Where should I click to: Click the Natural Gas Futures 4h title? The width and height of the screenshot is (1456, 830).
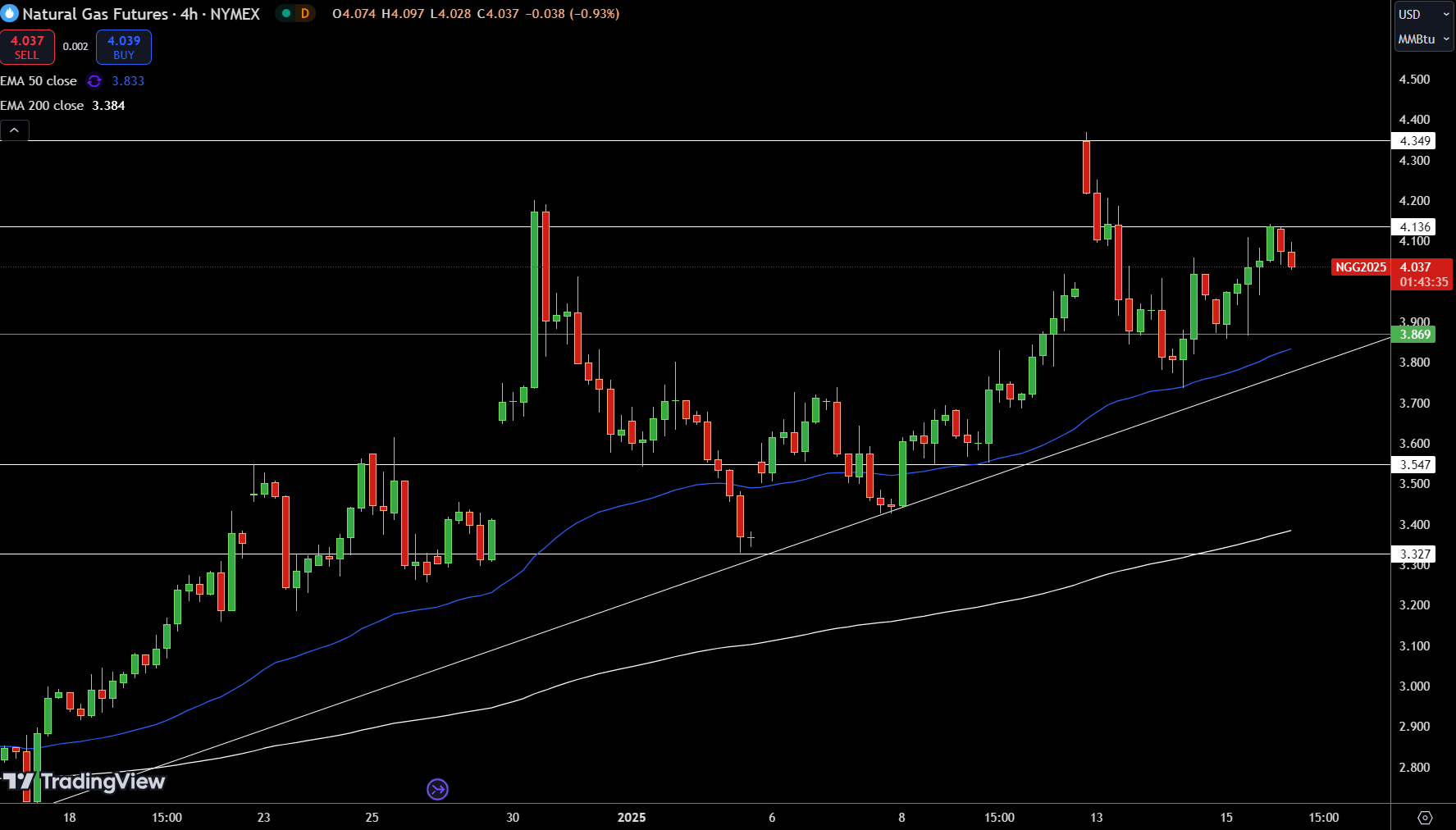[141, 13]
